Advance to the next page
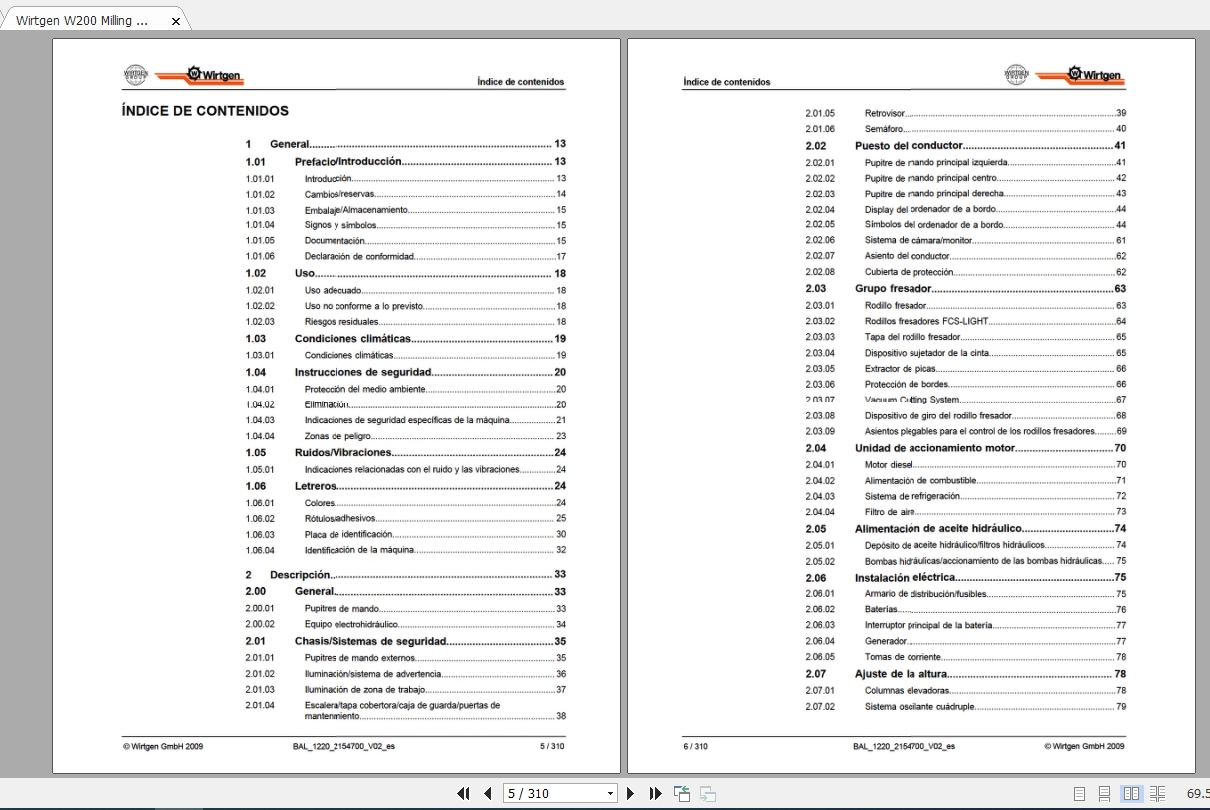The height and width of the screenshot is (810, 1210). [x=631, y=793]
